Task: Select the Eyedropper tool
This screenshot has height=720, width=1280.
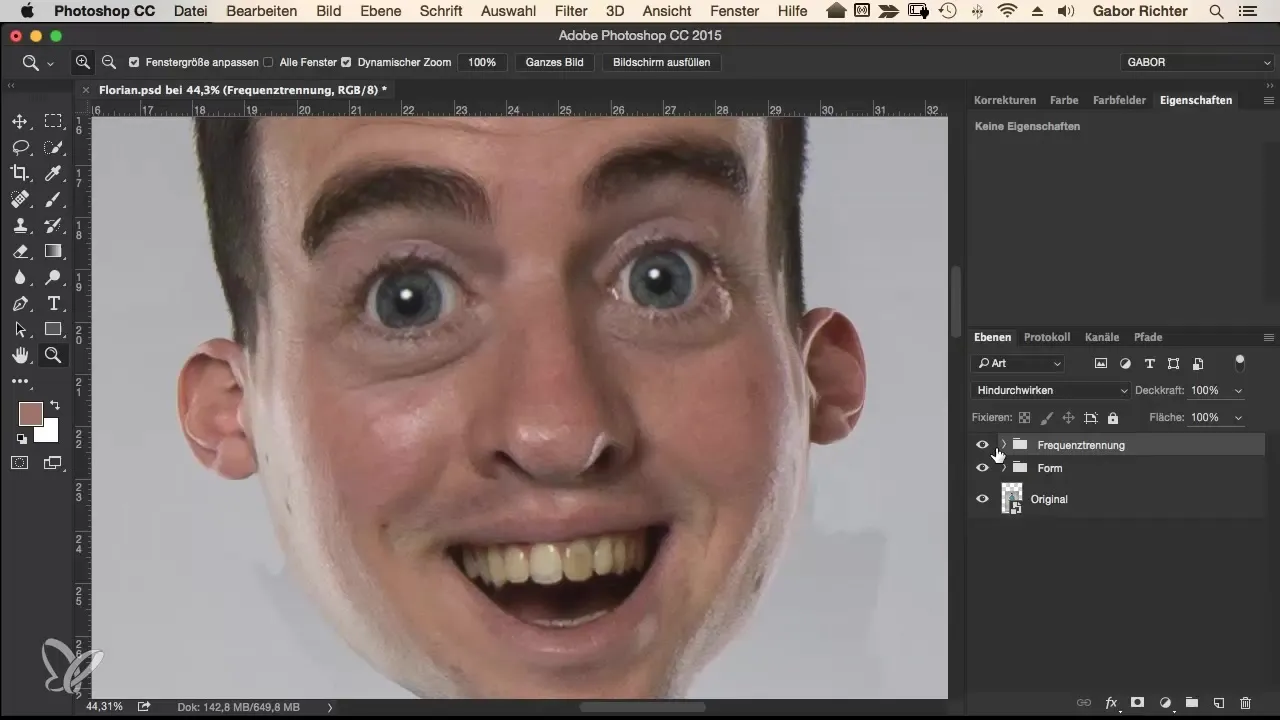Action: [x=53, y=174]
